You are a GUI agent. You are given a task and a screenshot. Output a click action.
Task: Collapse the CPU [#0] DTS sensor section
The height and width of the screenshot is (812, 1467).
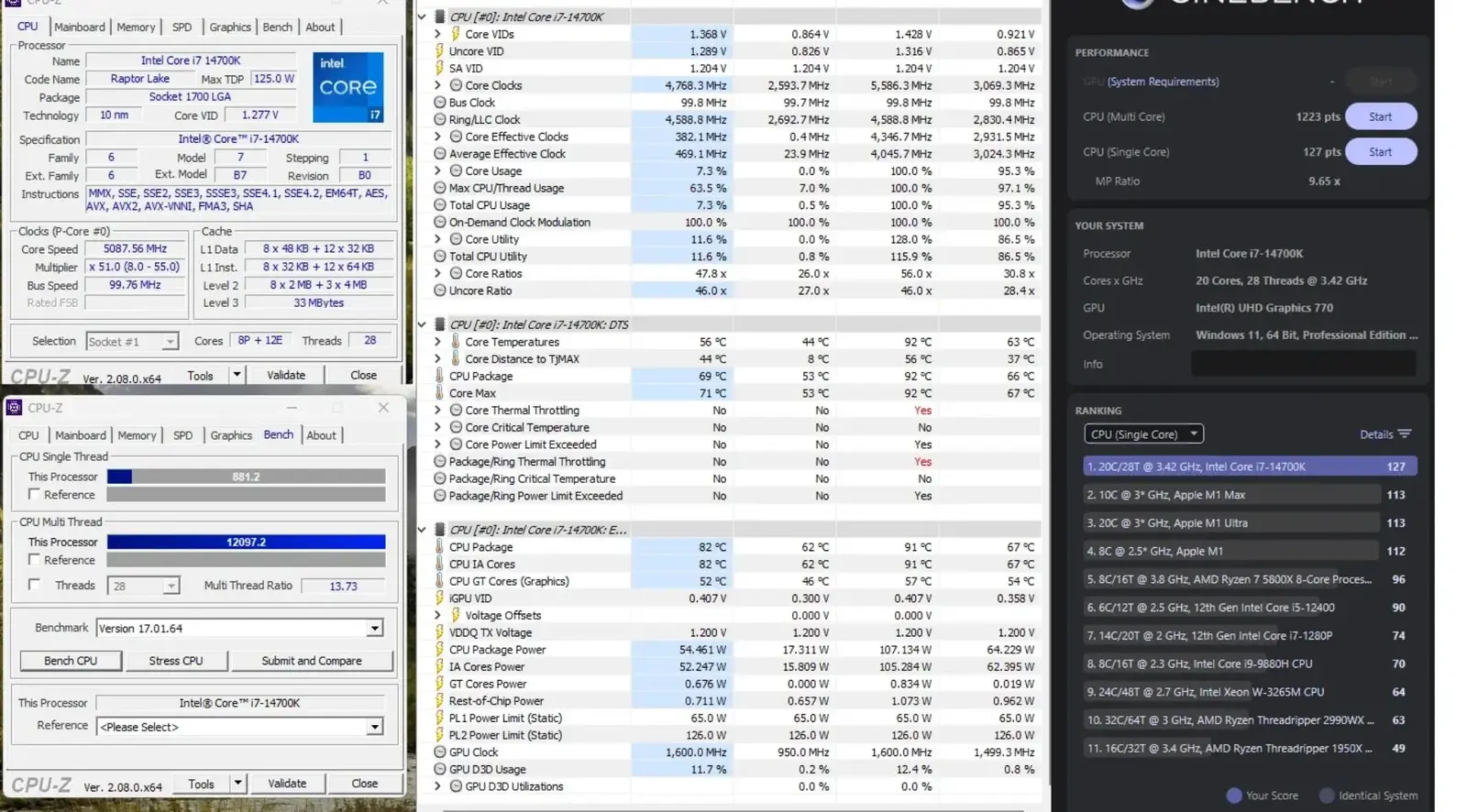pos(422,324)
